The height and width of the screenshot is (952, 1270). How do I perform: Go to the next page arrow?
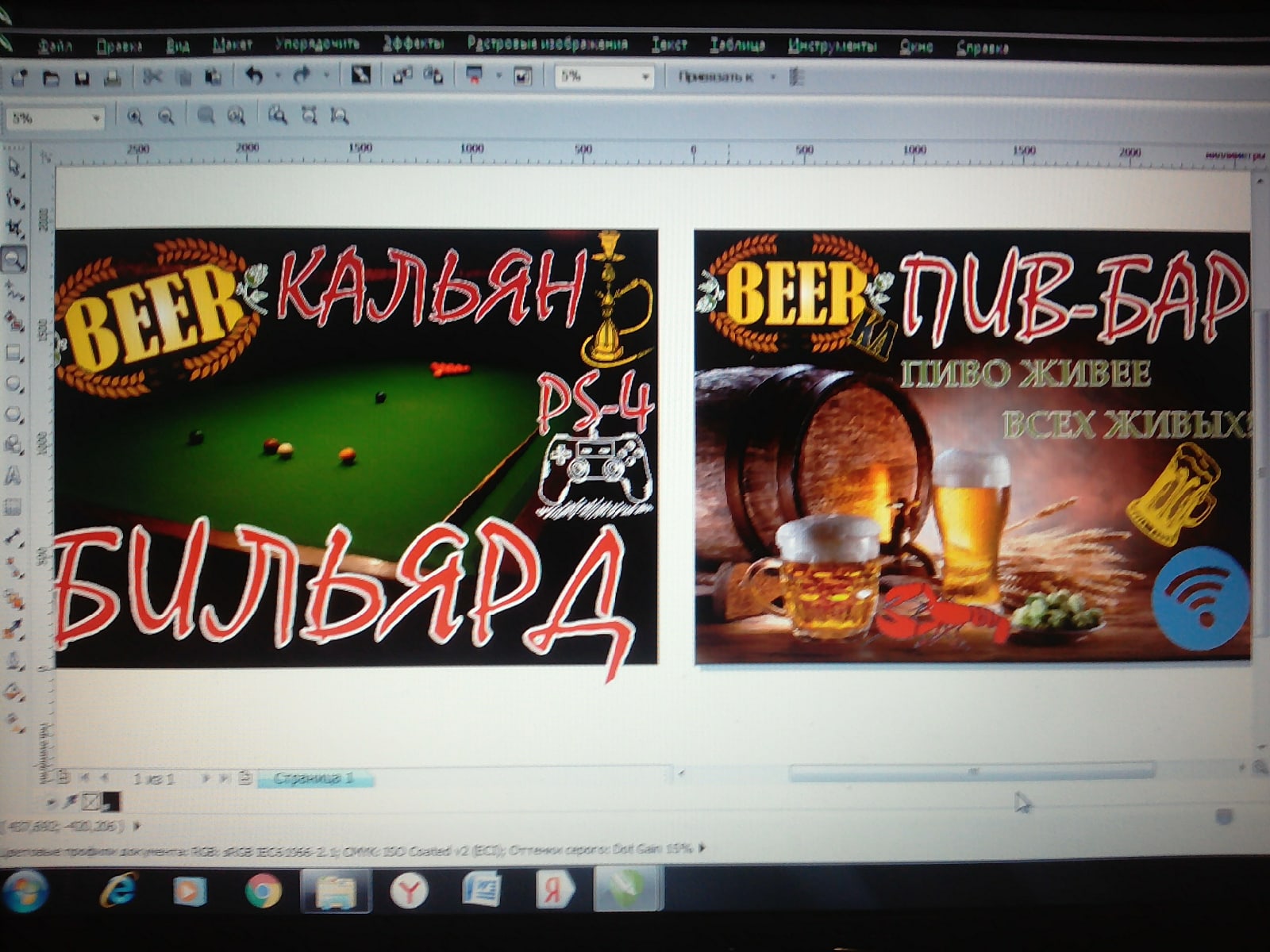[x=205, y=779]
